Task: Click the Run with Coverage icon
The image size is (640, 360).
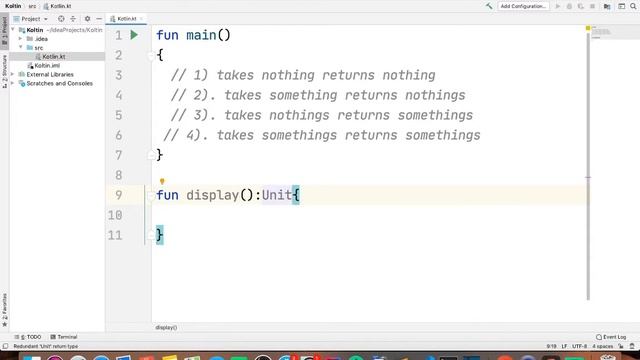Action: point(580,6)
